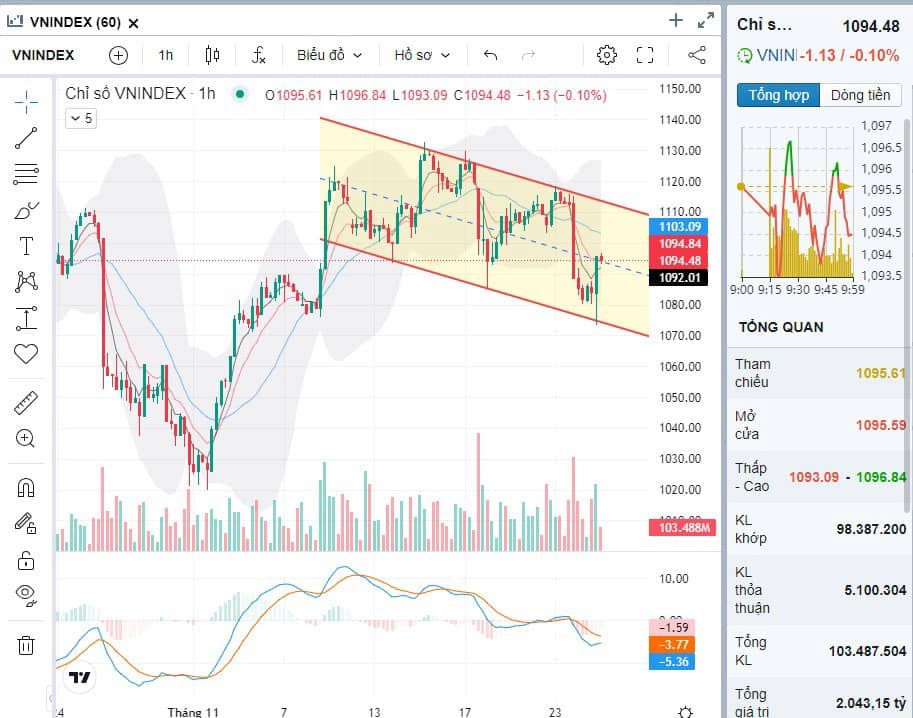Select the Tổng hợp tab
This screenshot has height=718, width=913.
pyautogui.click(x=778, y=95)
